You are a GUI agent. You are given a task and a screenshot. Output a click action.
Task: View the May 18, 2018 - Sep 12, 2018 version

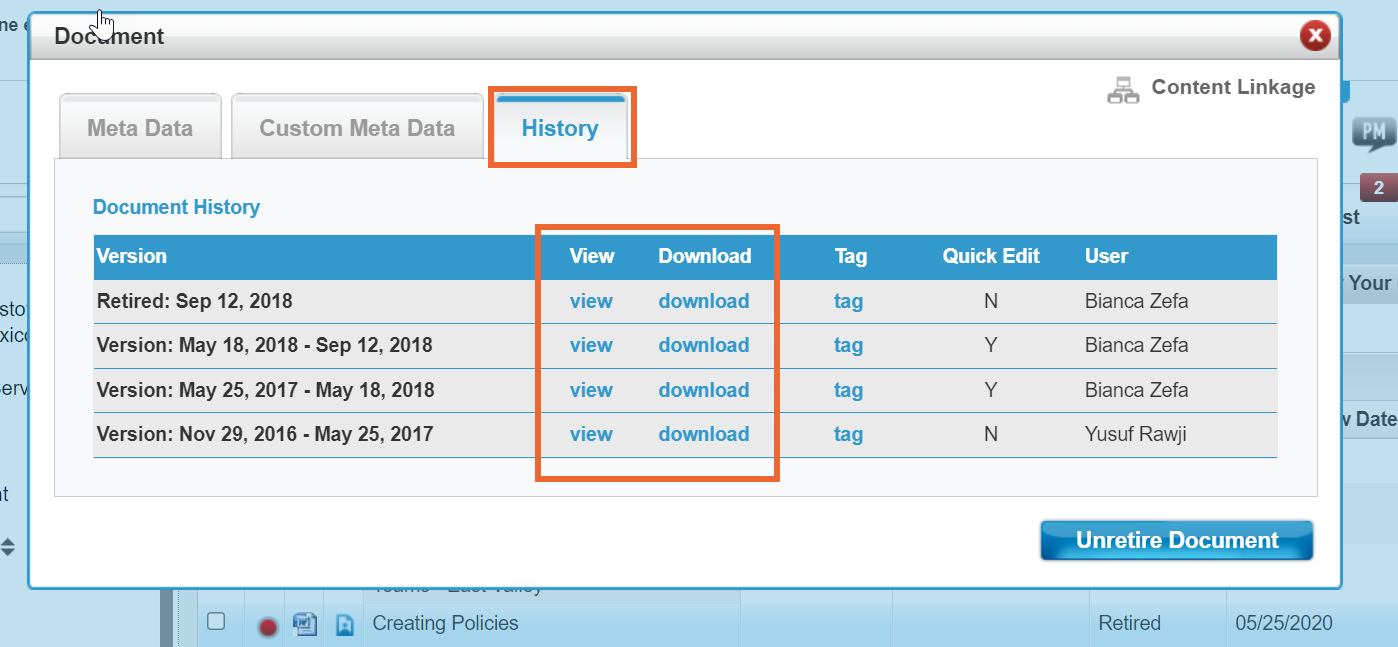(591, 345)
